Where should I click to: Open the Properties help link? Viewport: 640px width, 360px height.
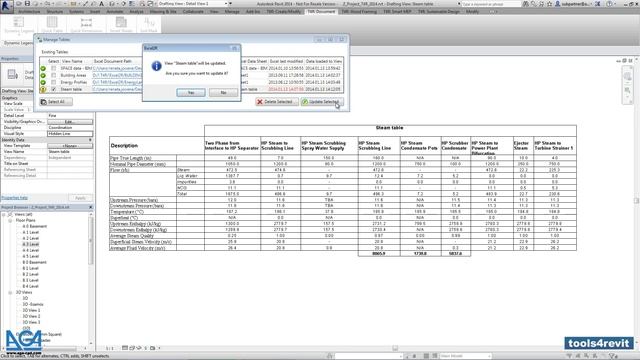pos(14,198)
